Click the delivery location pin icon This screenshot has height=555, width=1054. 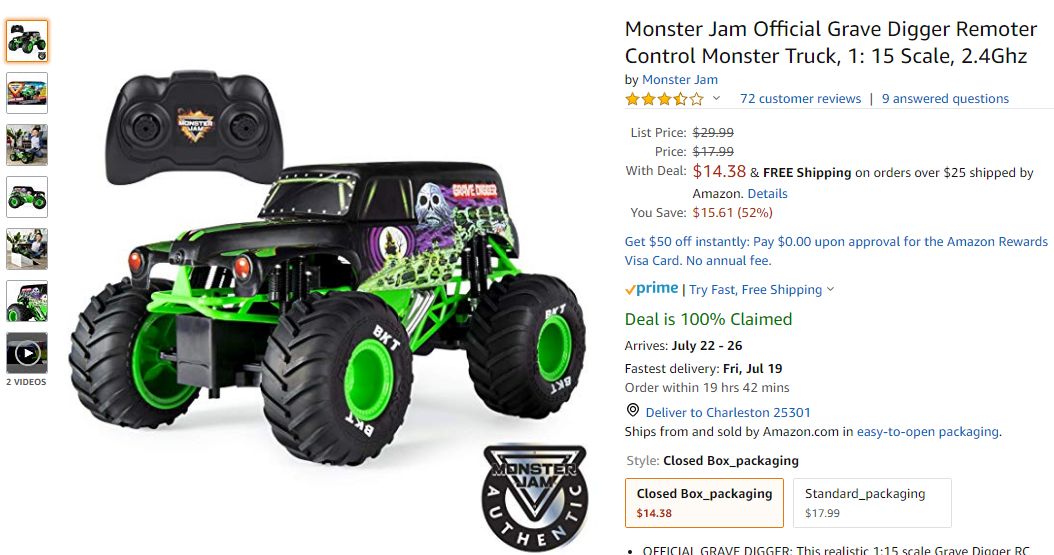click(633, 410)
